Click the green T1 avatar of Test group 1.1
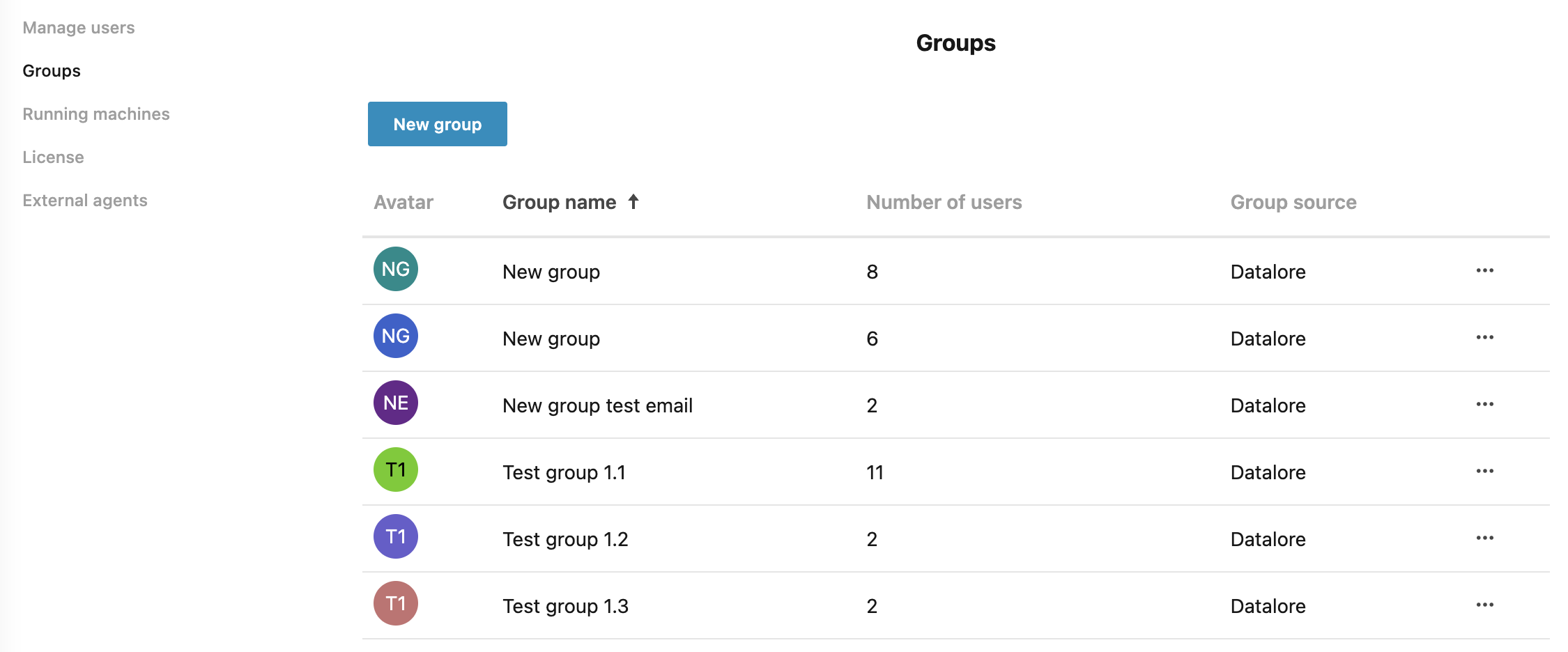This screenshot has height=652, width=1568. pos(395,470)
